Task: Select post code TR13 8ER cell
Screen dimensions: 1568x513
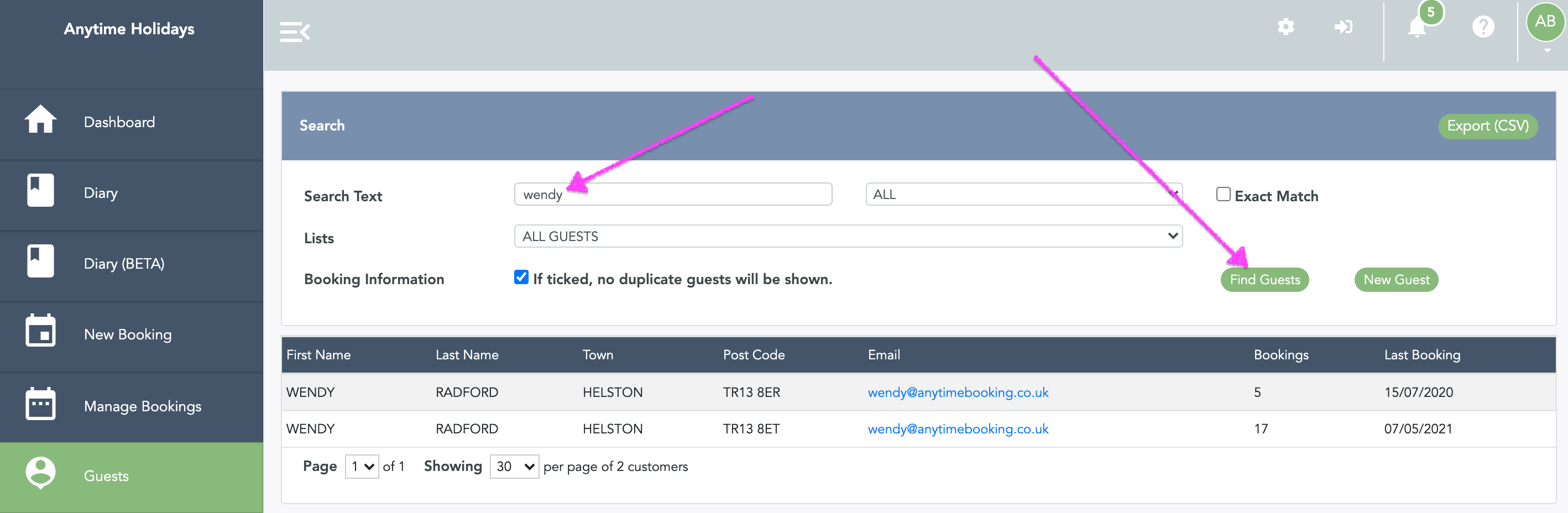Action: coord(751,392)
